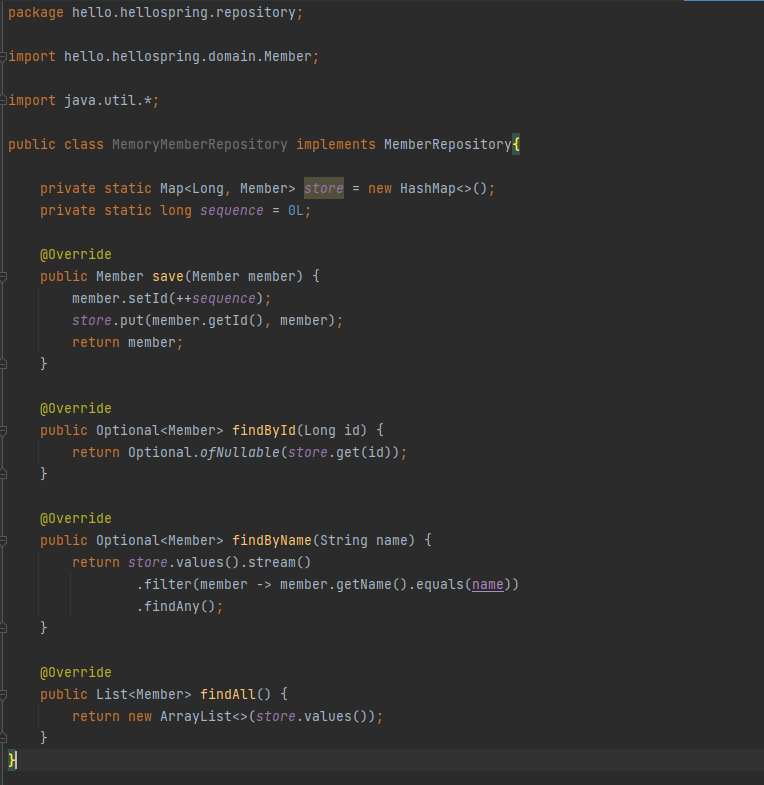Click java.util.* import text

[108, 101]
